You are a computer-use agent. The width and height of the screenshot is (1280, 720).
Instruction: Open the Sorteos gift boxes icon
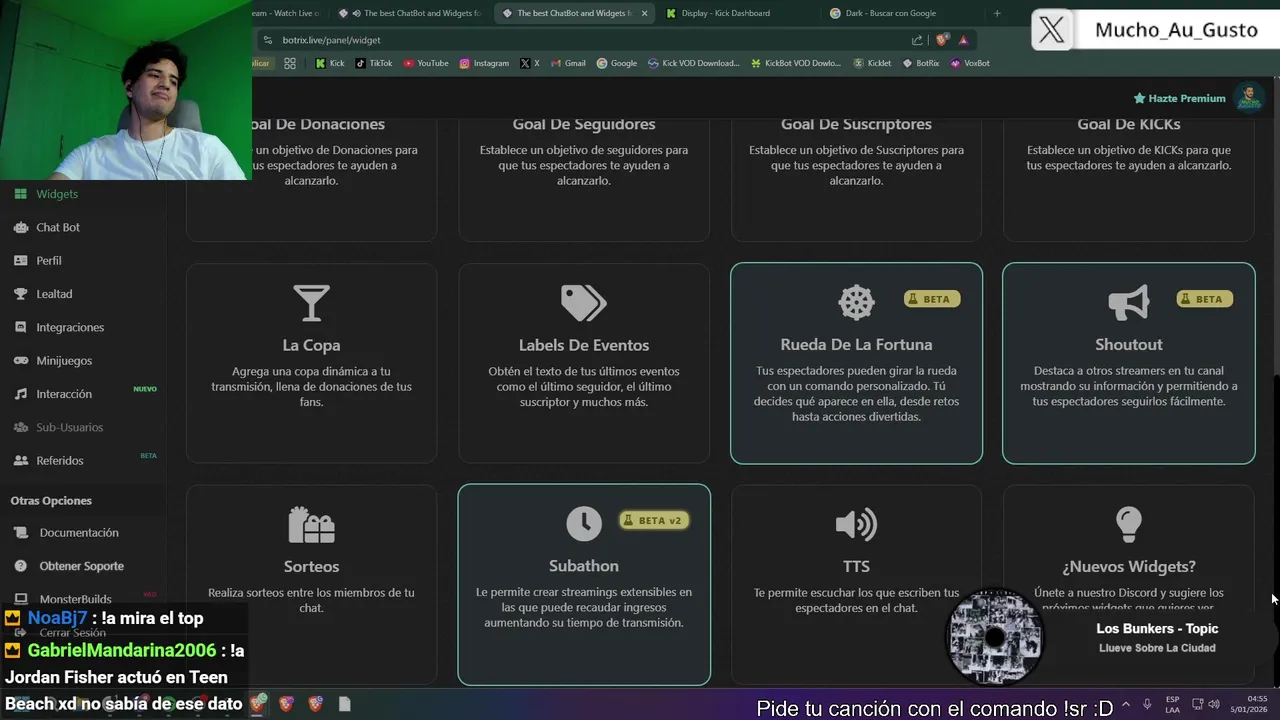coord(311,524)
